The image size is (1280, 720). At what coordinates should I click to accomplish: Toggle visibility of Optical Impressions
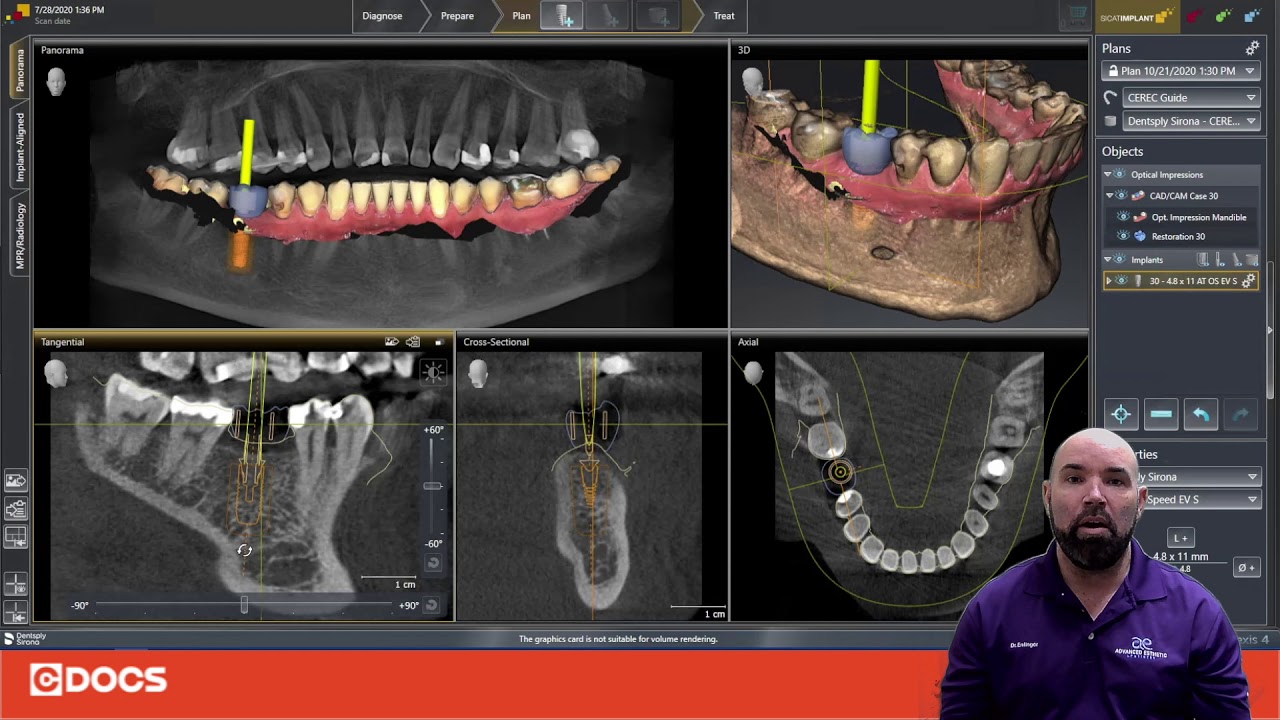(1120, 175)
